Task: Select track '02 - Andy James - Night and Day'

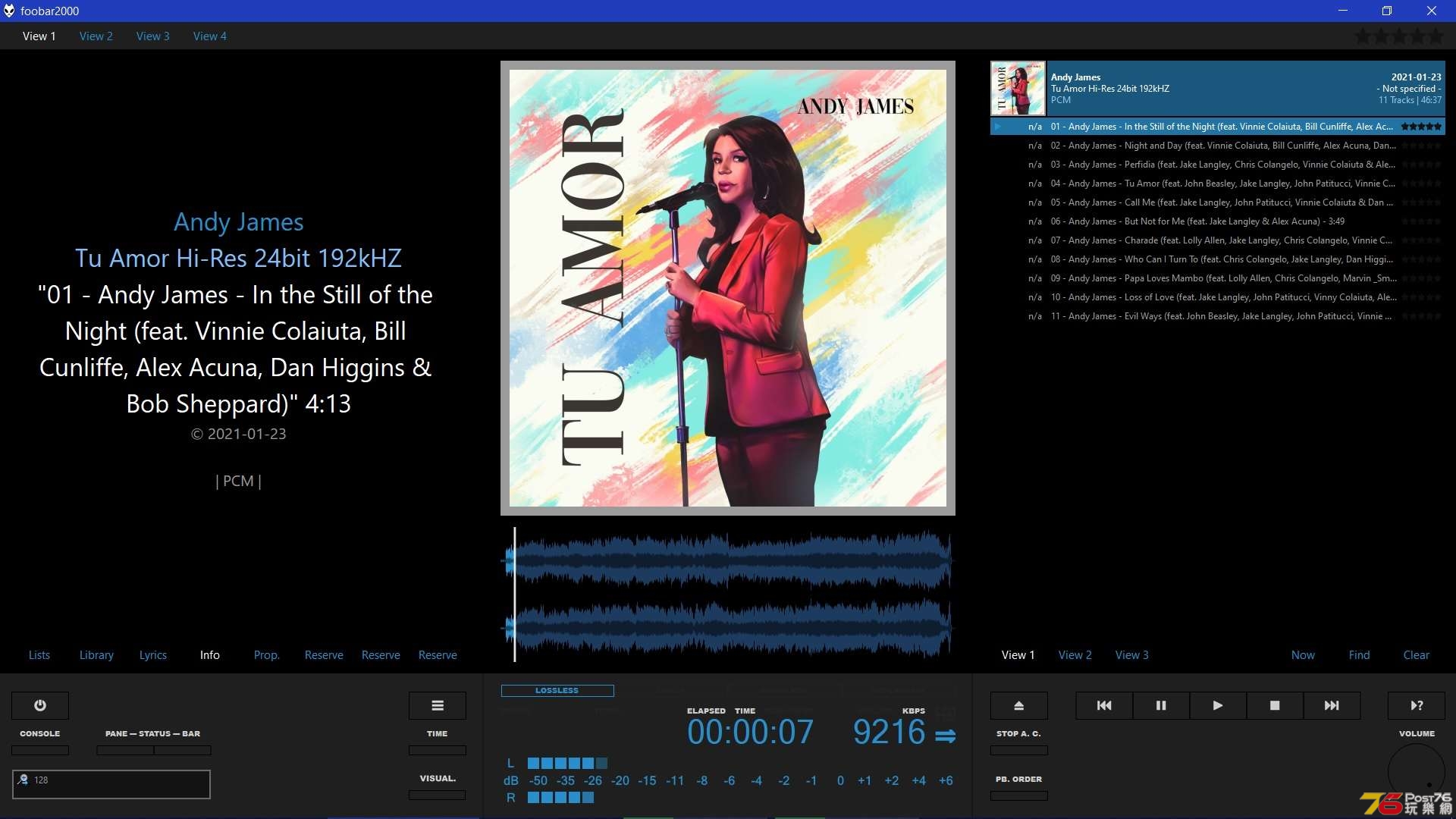Action: click(x=1218, y=146)
